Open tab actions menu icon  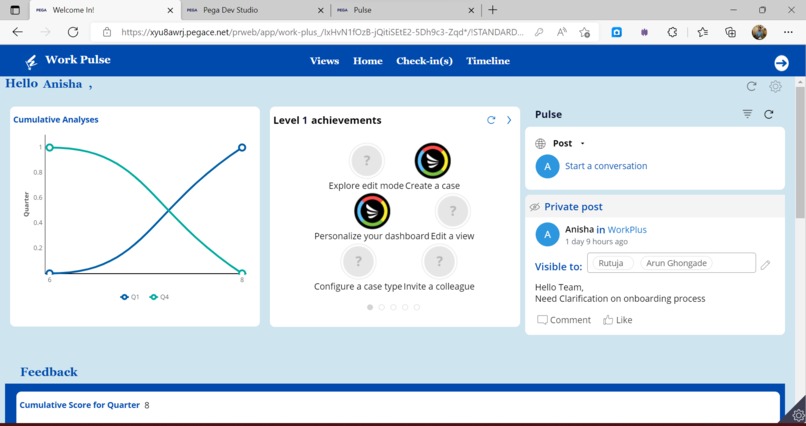pyautogui.click(x=15, y=10)
